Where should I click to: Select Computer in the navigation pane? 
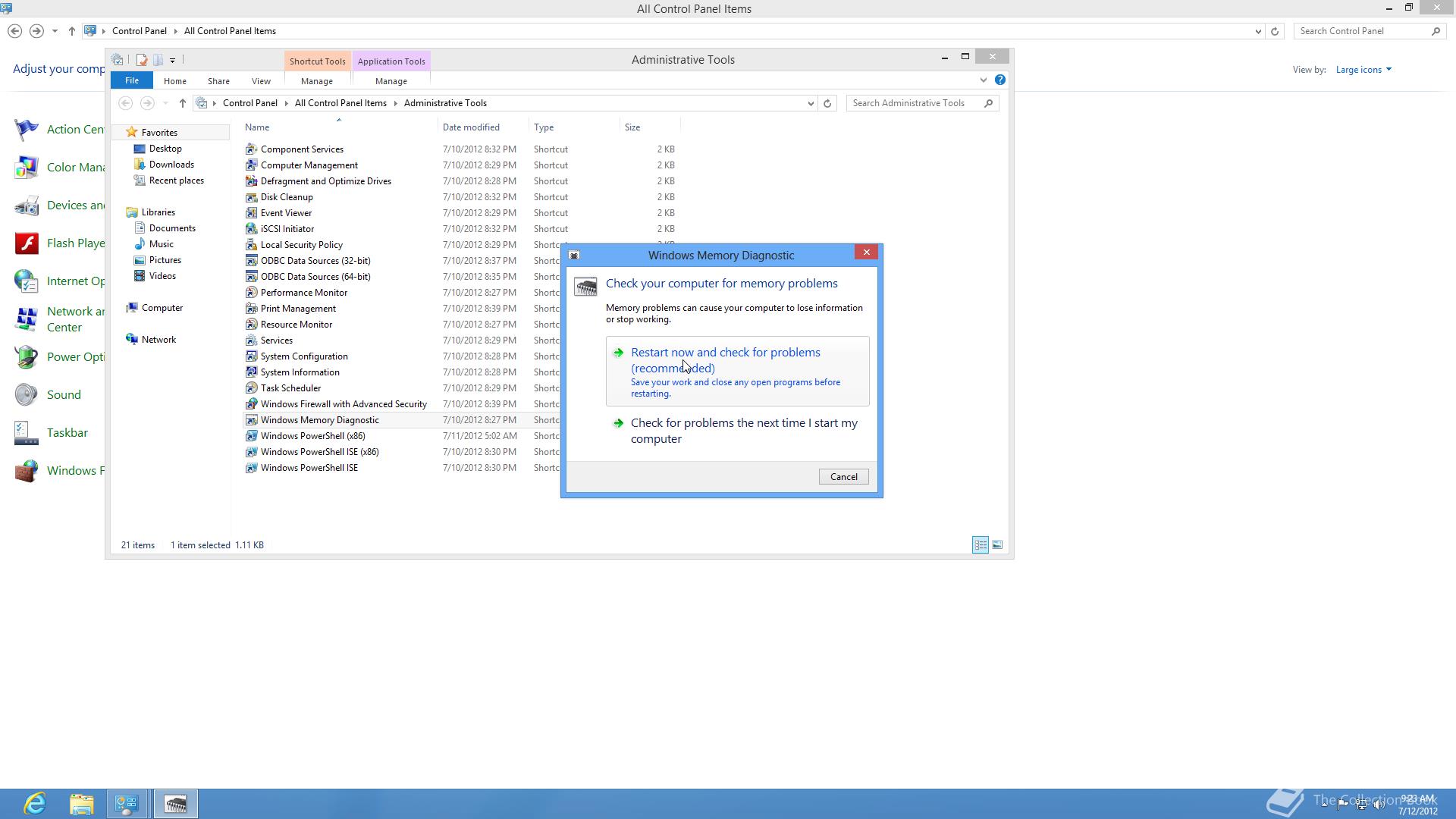click(162, 308)
